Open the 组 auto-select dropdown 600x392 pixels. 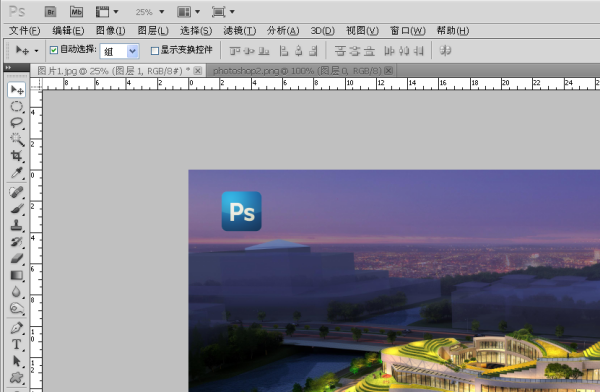[119, 51]
